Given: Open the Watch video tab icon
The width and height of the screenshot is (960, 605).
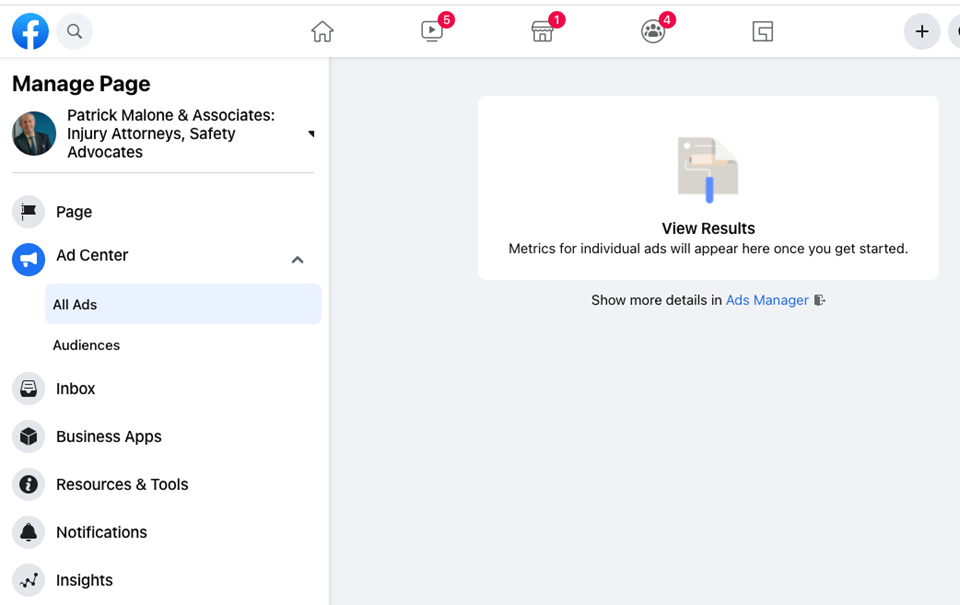Looking at the screenshot, I should pos(432,31).
